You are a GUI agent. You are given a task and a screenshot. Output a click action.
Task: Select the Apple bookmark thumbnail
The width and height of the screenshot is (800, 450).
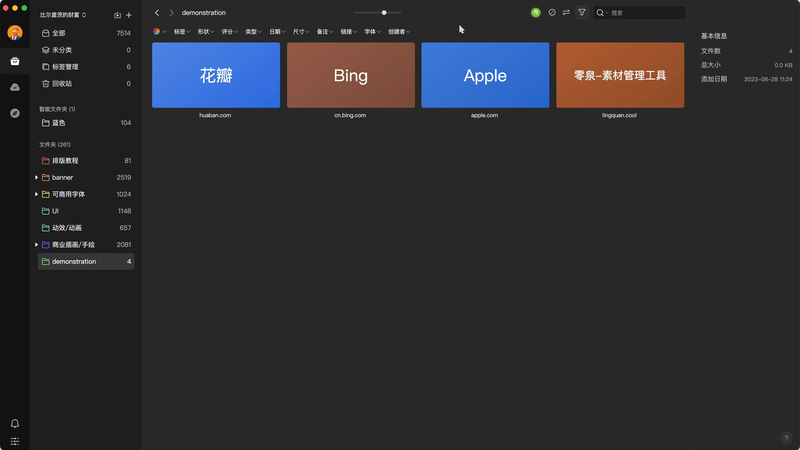coord(485,75)
